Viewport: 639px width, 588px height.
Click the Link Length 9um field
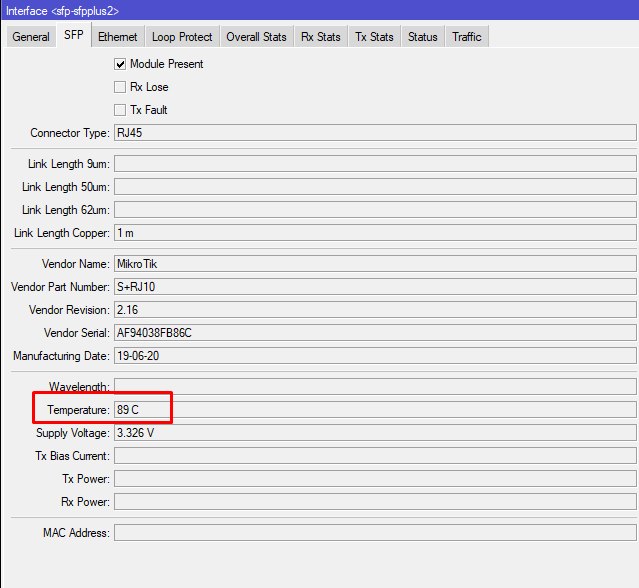coord(375,164)
